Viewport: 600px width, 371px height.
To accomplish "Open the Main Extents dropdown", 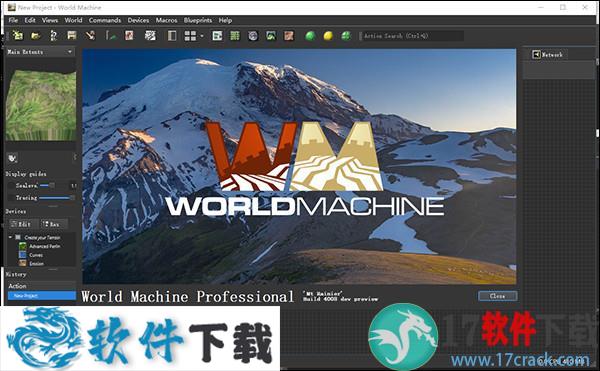I will pyautogui.click(x=40, y=52).
